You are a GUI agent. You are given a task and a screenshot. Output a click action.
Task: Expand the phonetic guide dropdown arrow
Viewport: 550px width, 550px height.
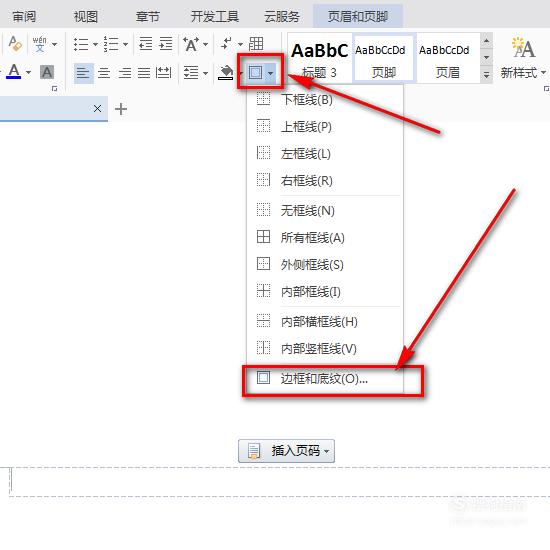coord(54,44)
